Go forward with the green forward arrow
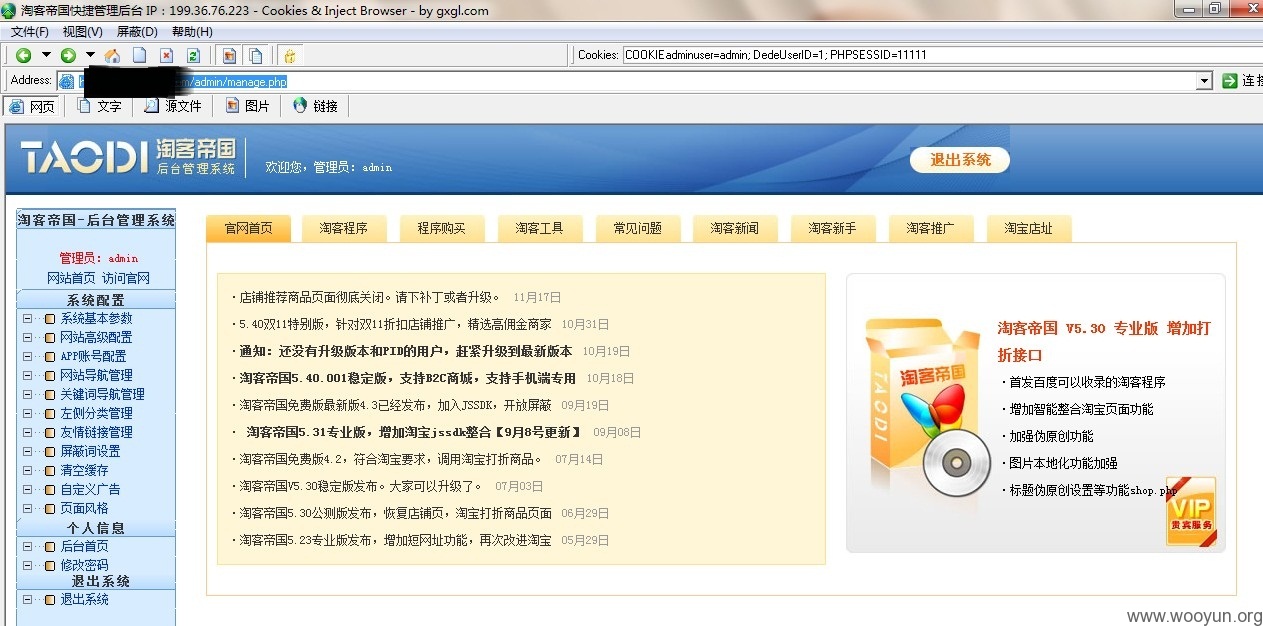Screen dimensions: 1263x626 [68, 55]
